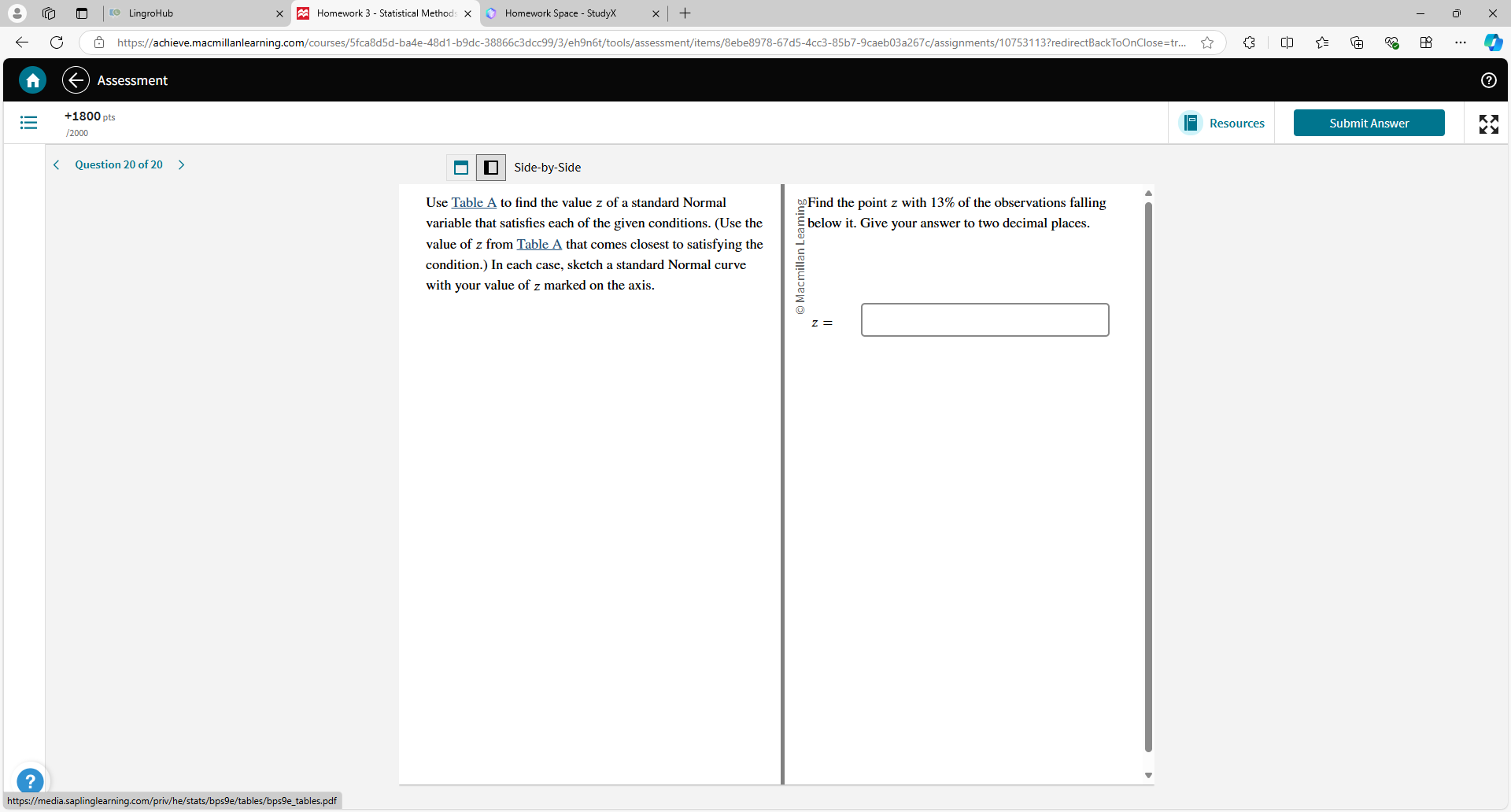Switch to Side-by-Side layout view
This screenshot has width=1511, height=812.
[491, 168]
